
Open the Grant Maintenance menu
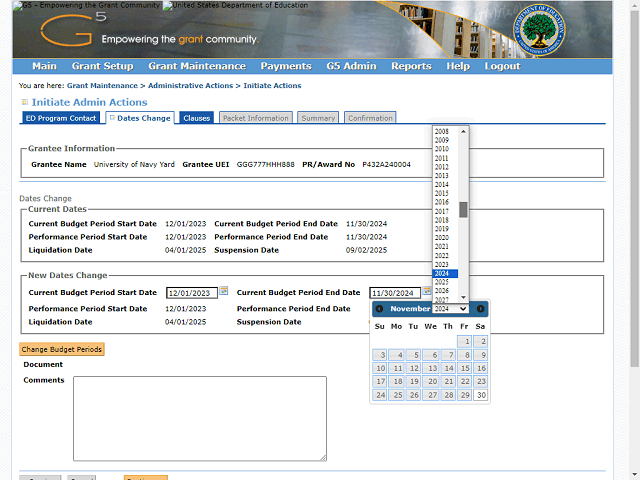pyautogui.click(x=196, y=66)
